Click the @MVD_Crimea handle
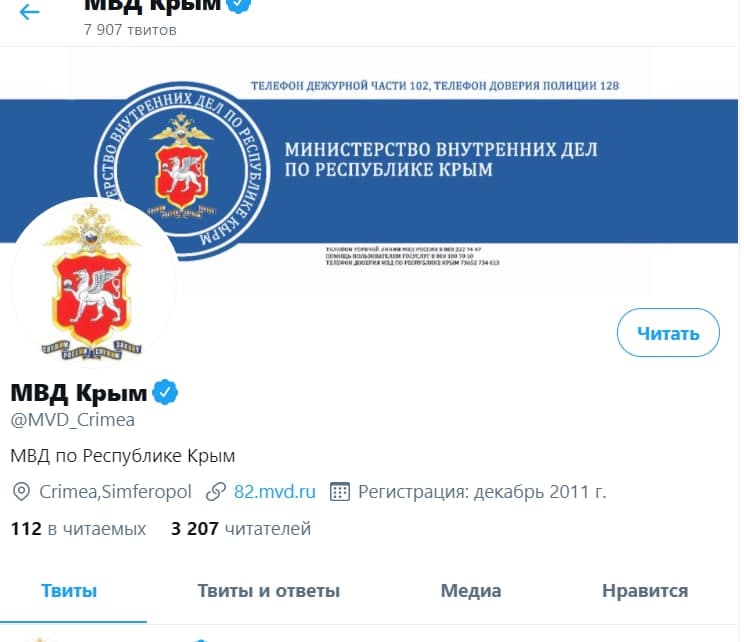744x642 pixels. (73, 420)
